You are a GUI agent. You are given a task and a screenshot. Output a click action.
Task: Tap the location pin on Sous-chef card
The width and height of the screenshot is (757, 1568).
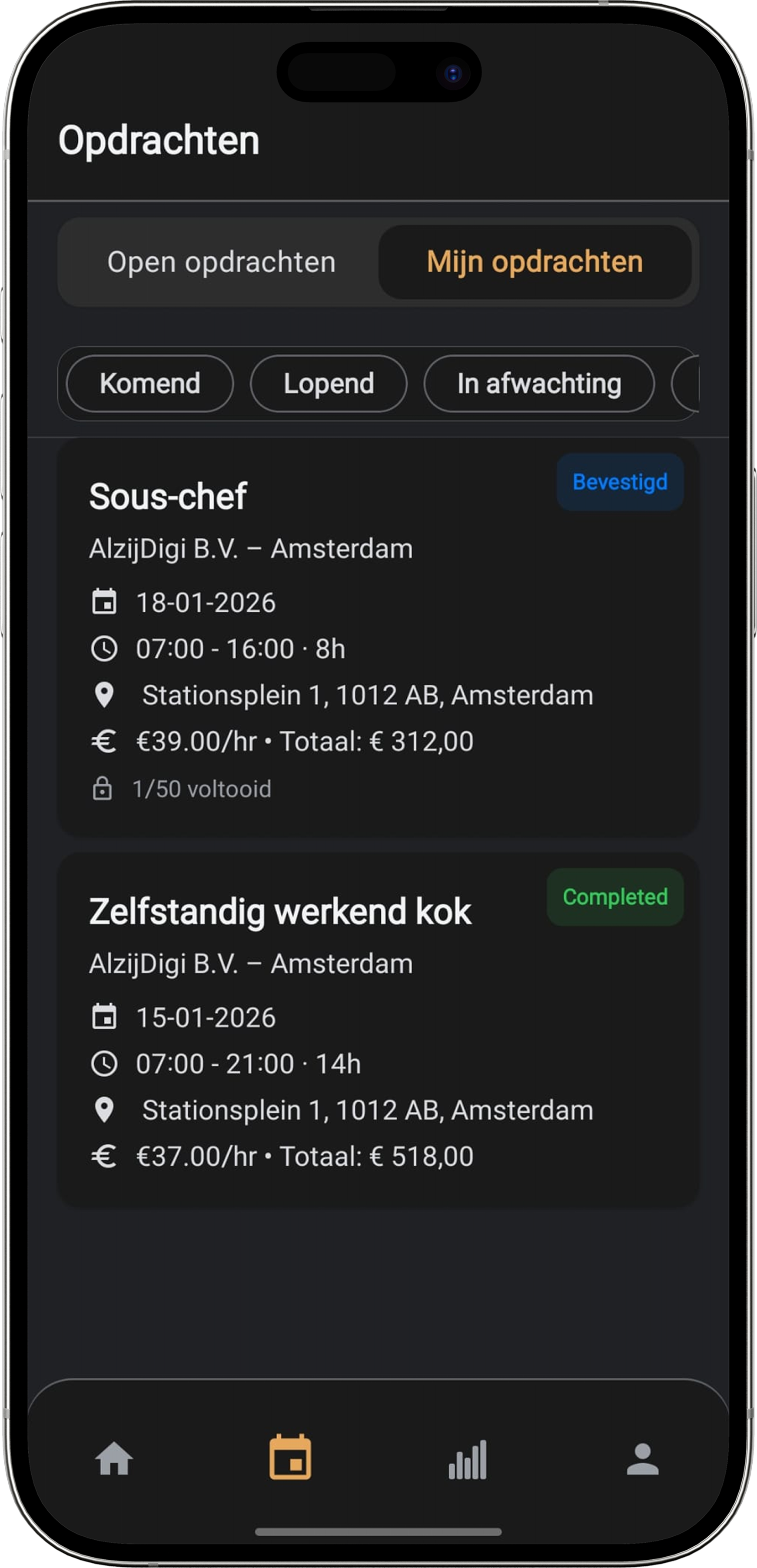104,695
